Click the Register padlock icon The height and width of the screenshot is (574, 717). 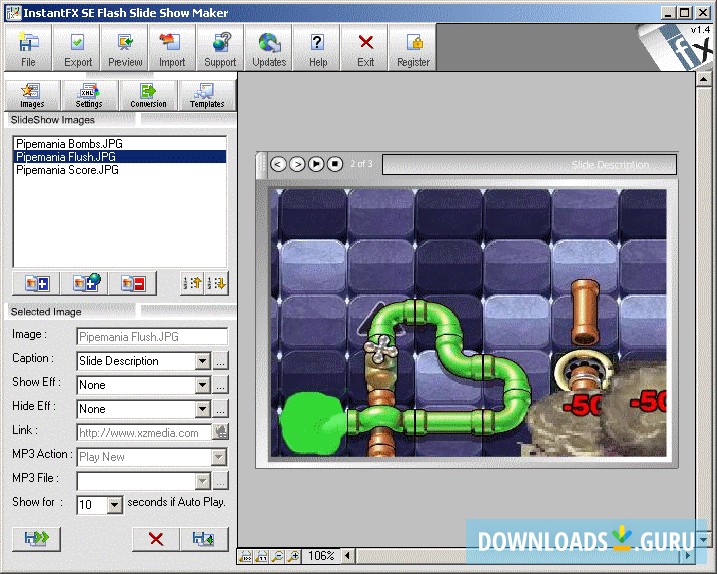click(413, 48)
